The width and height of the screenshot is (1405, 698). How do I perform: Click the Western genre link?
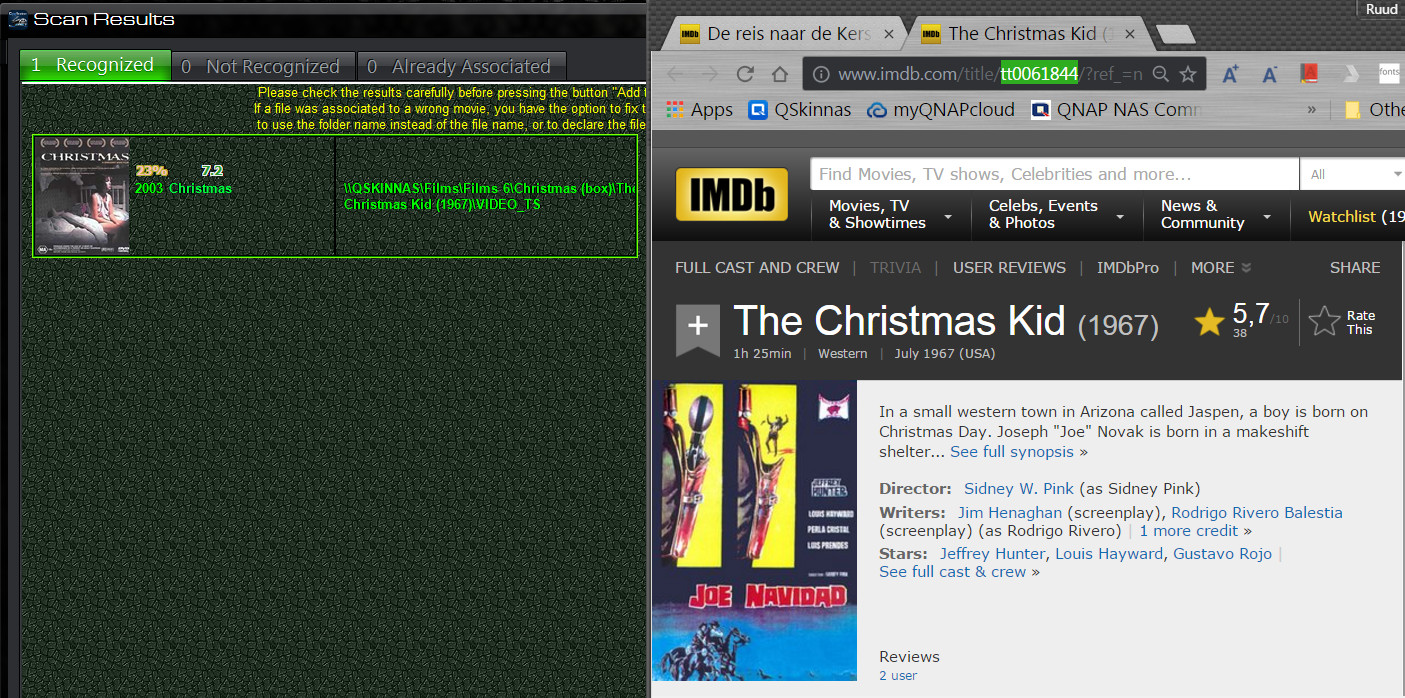coord(843,353)
